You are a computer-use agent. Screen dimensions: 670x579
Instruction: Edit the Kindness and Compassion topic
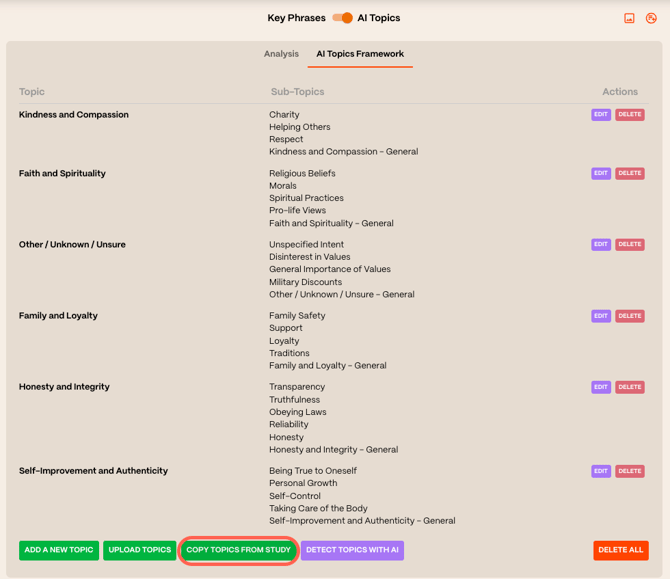pos(601,115)
